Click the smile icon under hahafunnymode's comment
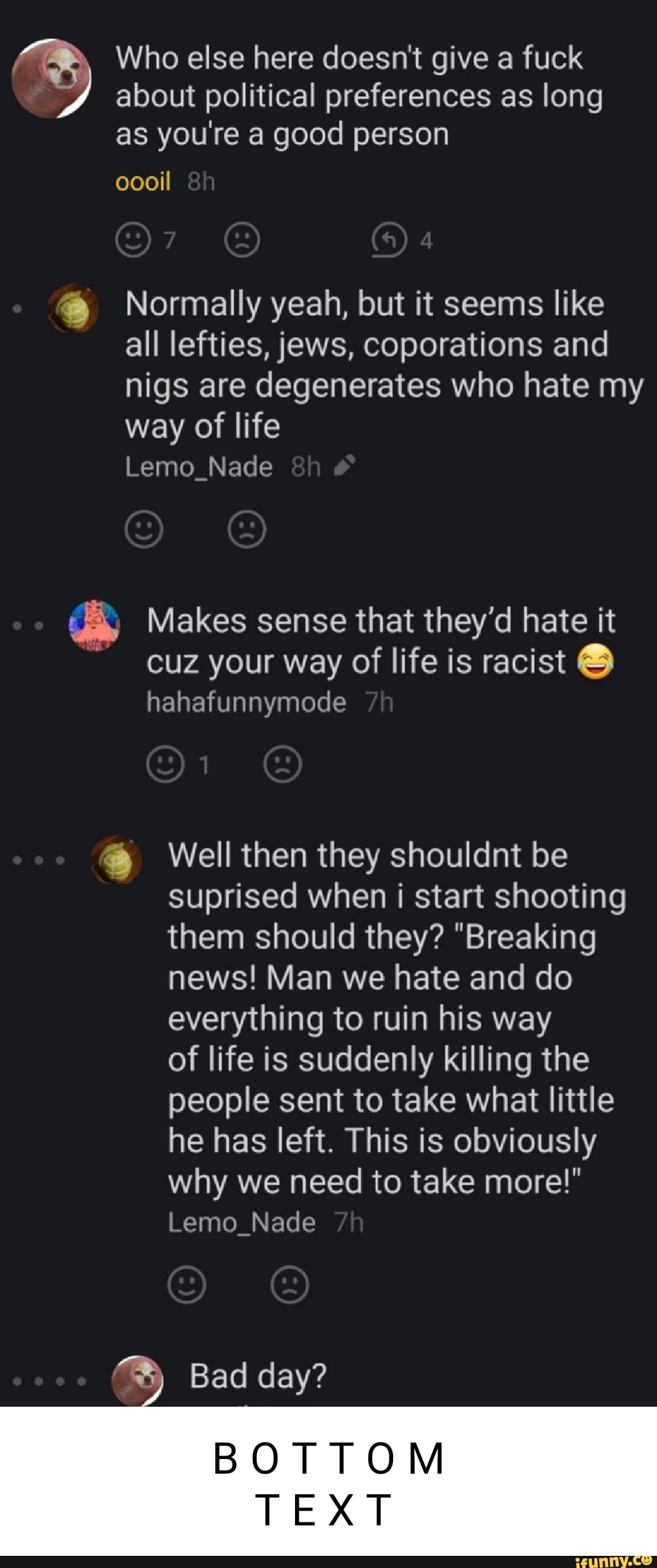This screenshot has height=1568, width=657. point(165,764)
